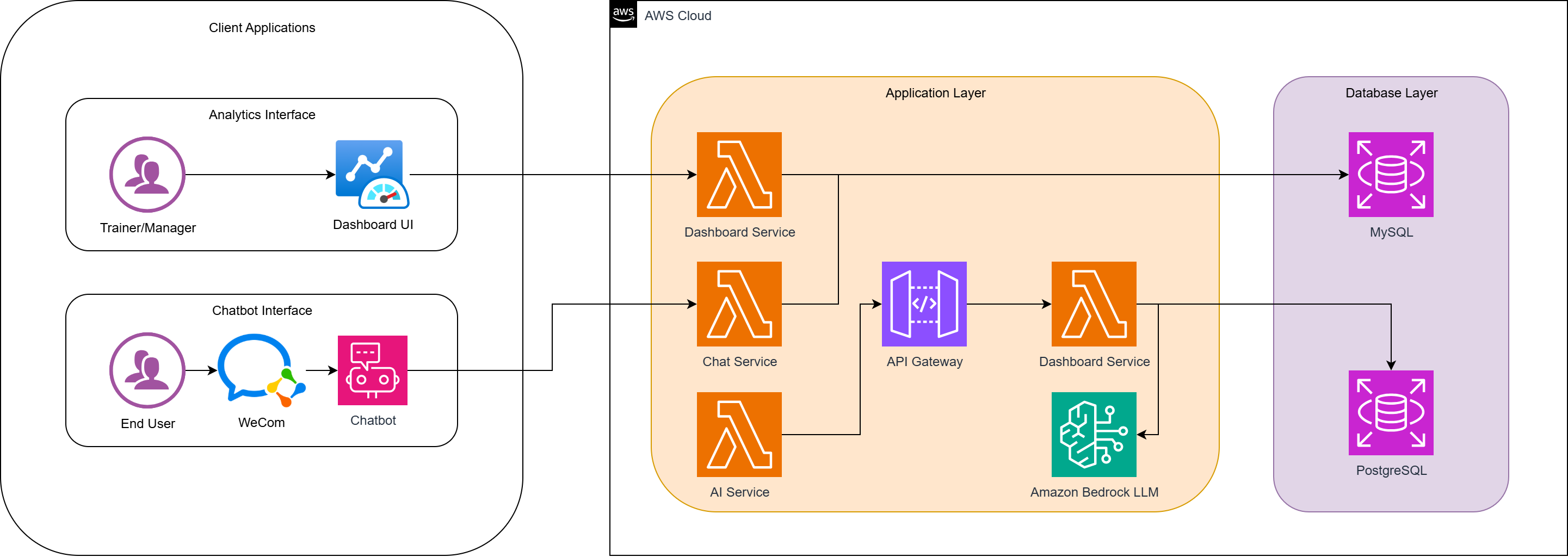Click the Database Layer title text
The image size is (1568, 557).
[1391, 92]
